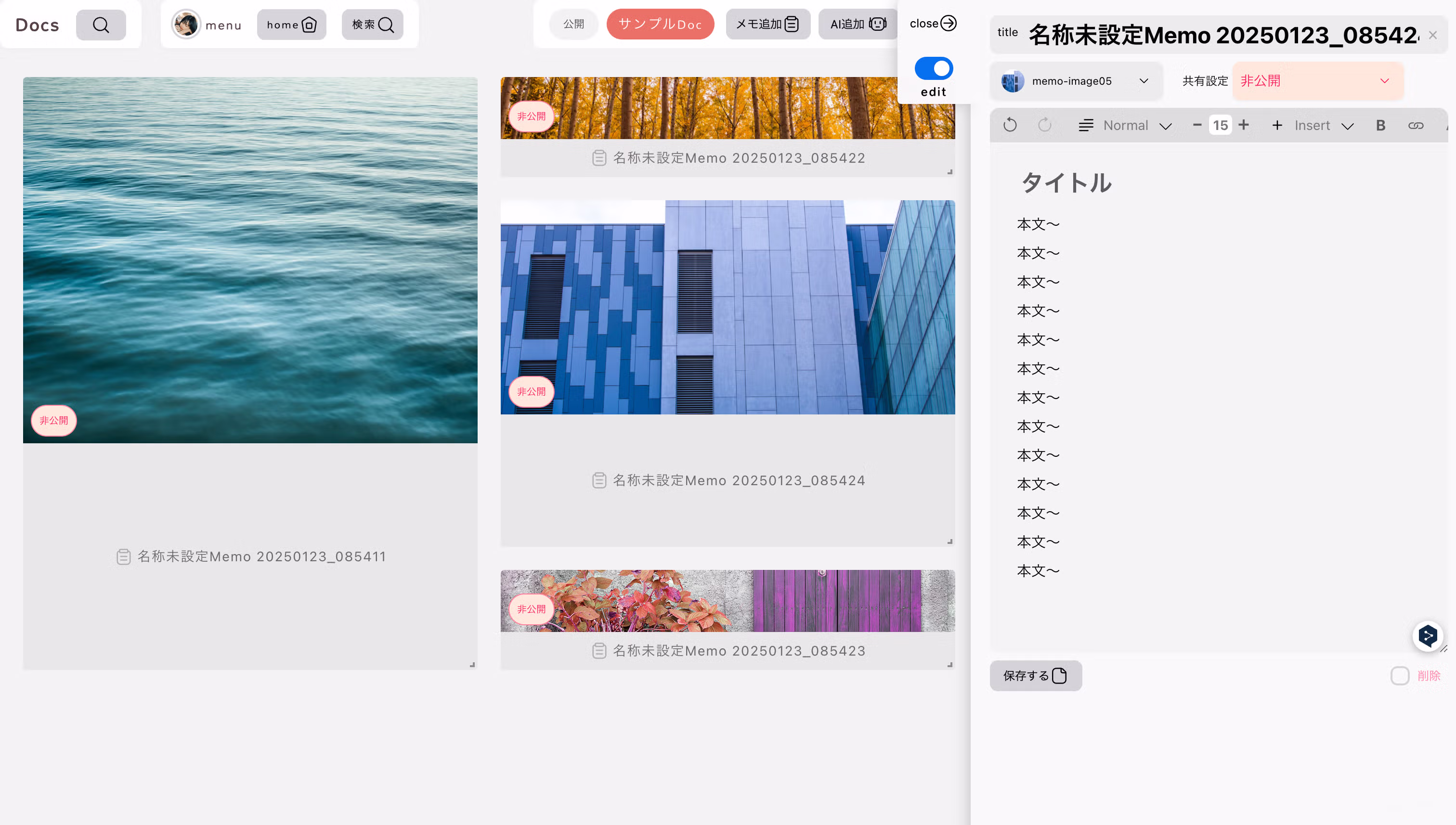Viewport: 1456px width, 825px height.
Task: Insert a link with chain icon
Action: pyautogui.click(x=1416, y=126)
